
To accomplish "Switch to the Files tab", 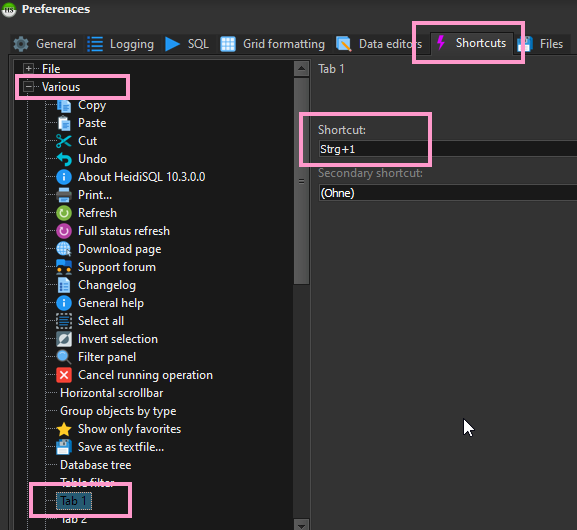I will pyautogui.click(x=541, y=44).
